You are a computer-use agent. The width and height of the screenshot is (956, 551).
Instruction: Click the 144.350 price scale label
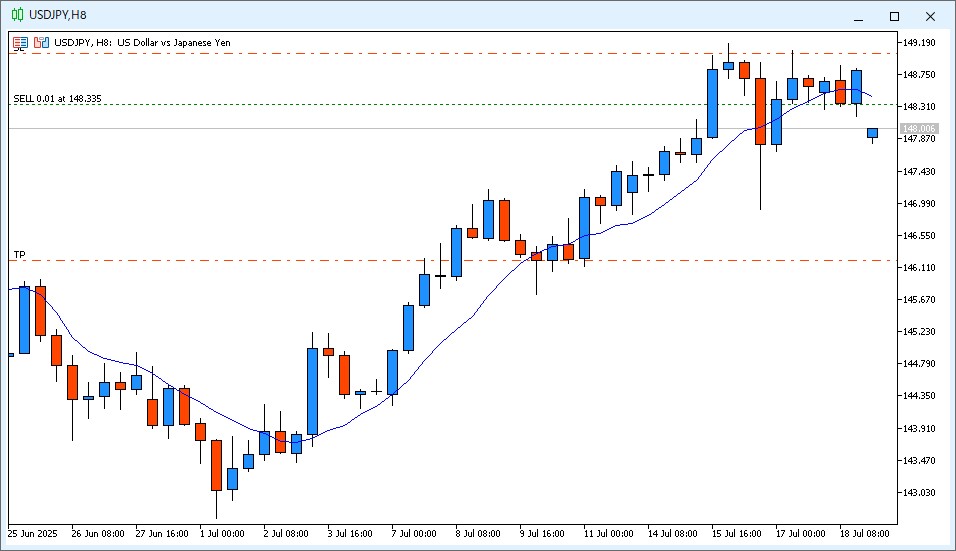(x=919, y=396)
